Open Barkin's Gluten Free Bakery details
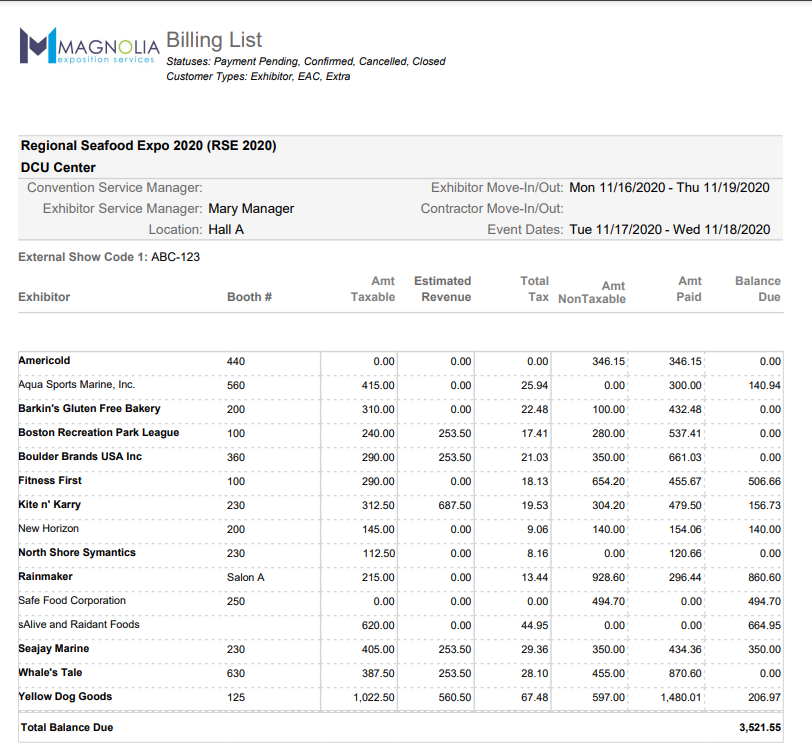The width and height of the screenshot is (812, 753). [x=92, y=409]
